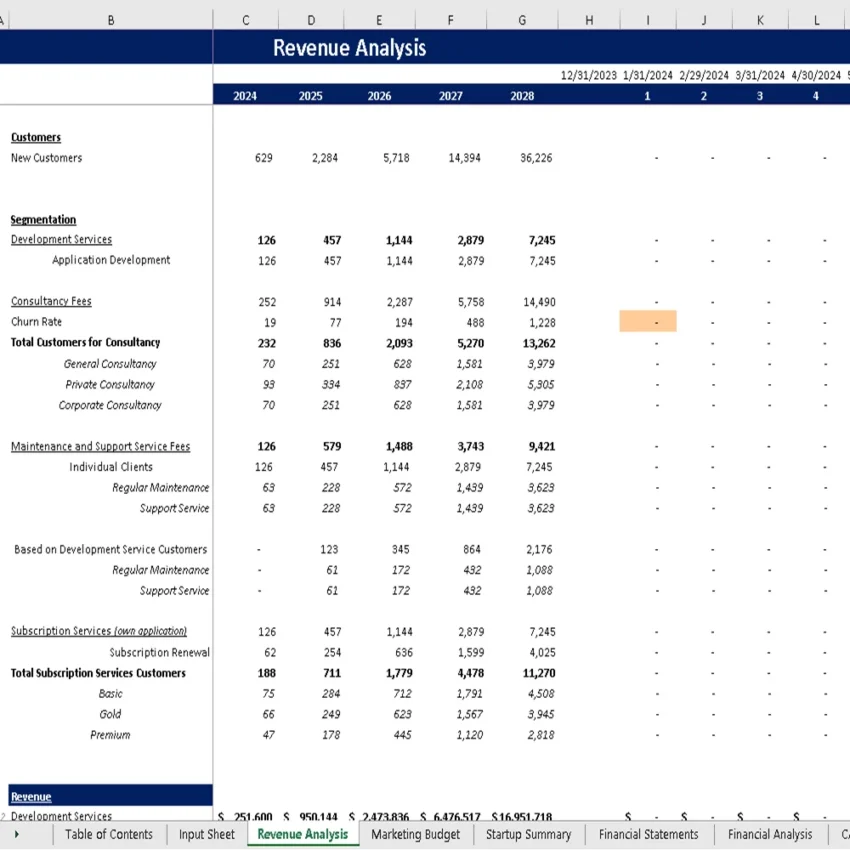Select the Subscription Renewal label
The image size is (850, 850).
[159, 652]
